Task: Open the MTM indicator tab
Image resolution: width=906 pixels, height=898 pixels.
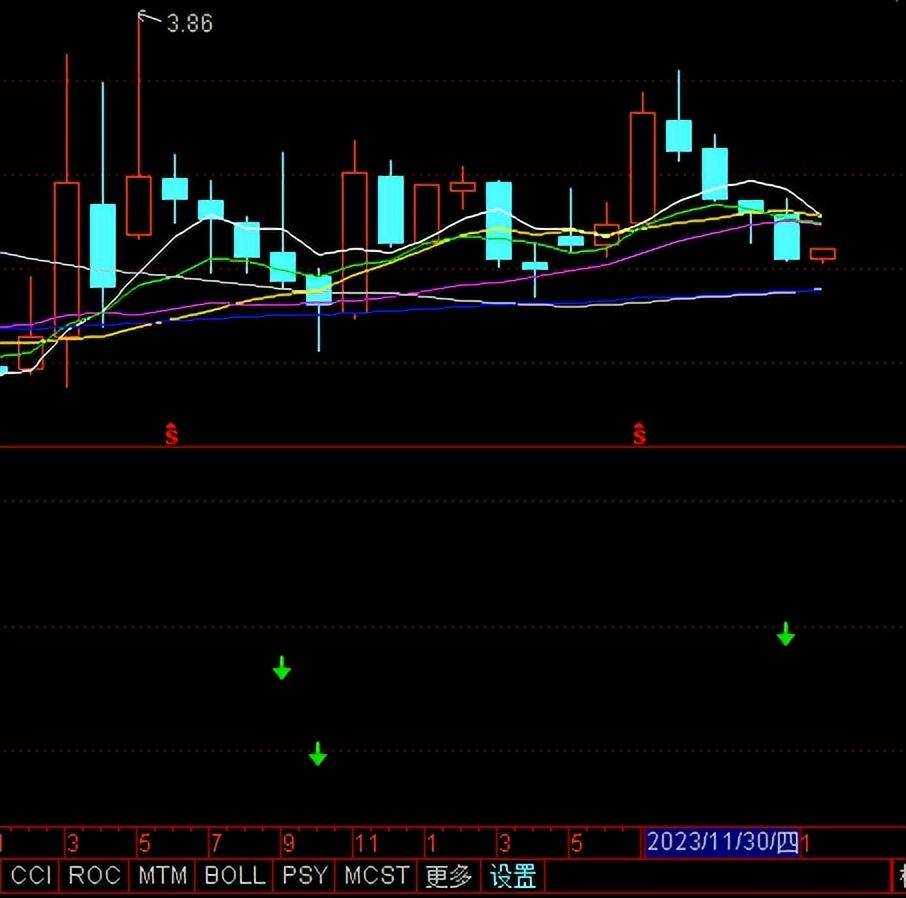Action: point(162,875)
